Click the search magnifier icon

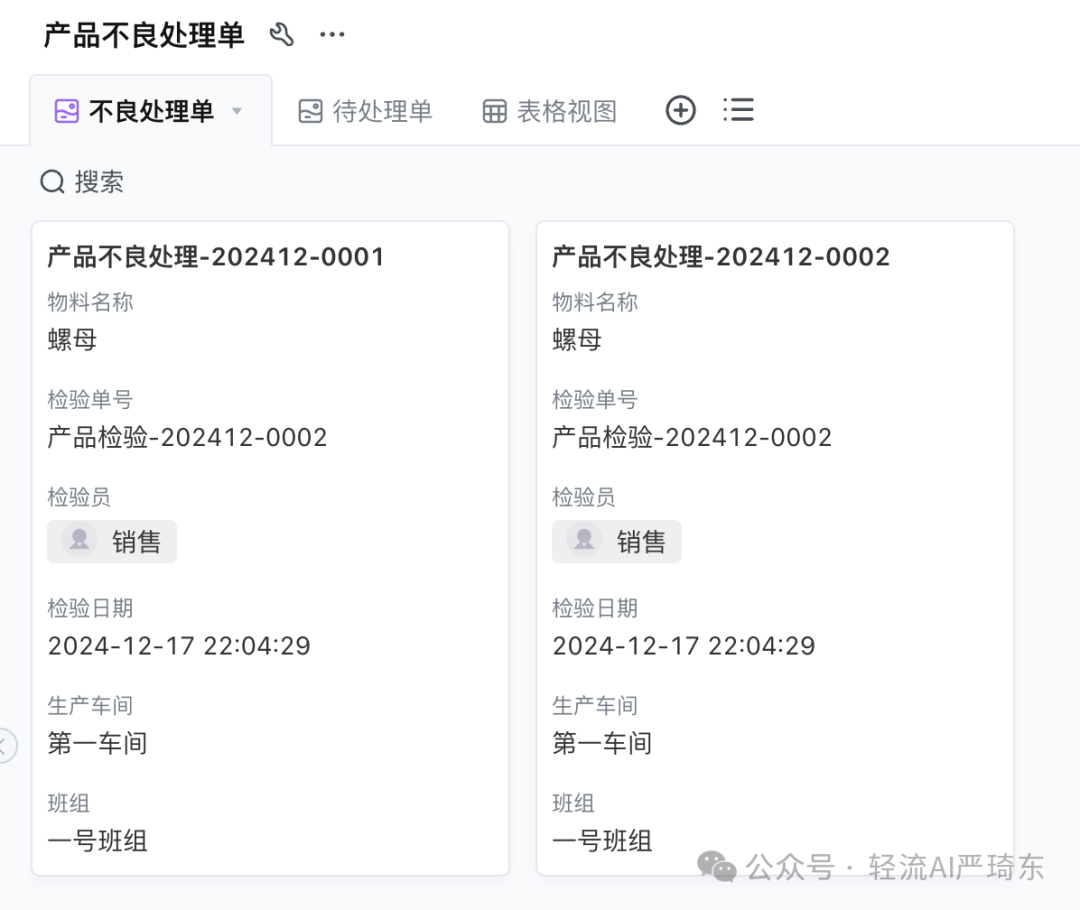point(51,181)
